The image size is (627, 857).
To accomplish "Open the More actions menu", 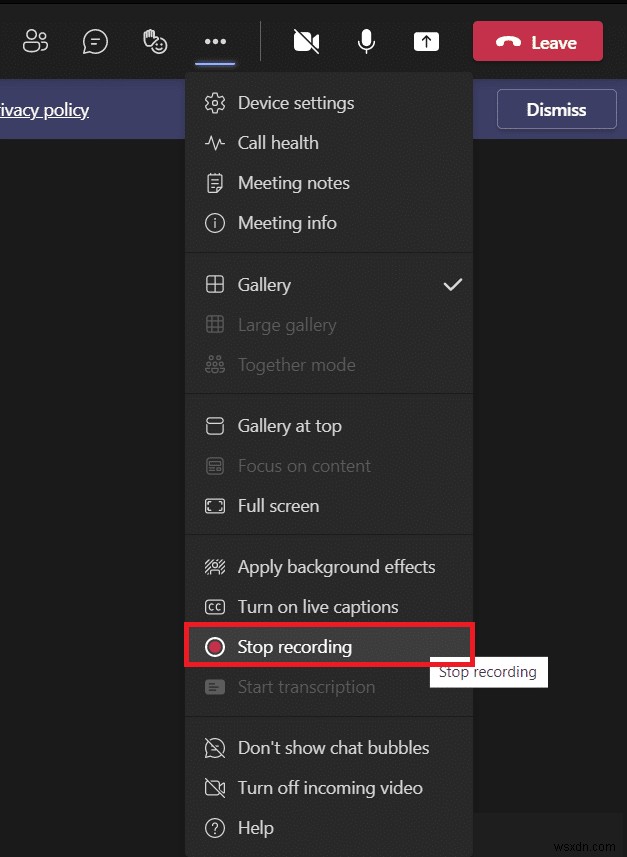I will tap(213, 41).
